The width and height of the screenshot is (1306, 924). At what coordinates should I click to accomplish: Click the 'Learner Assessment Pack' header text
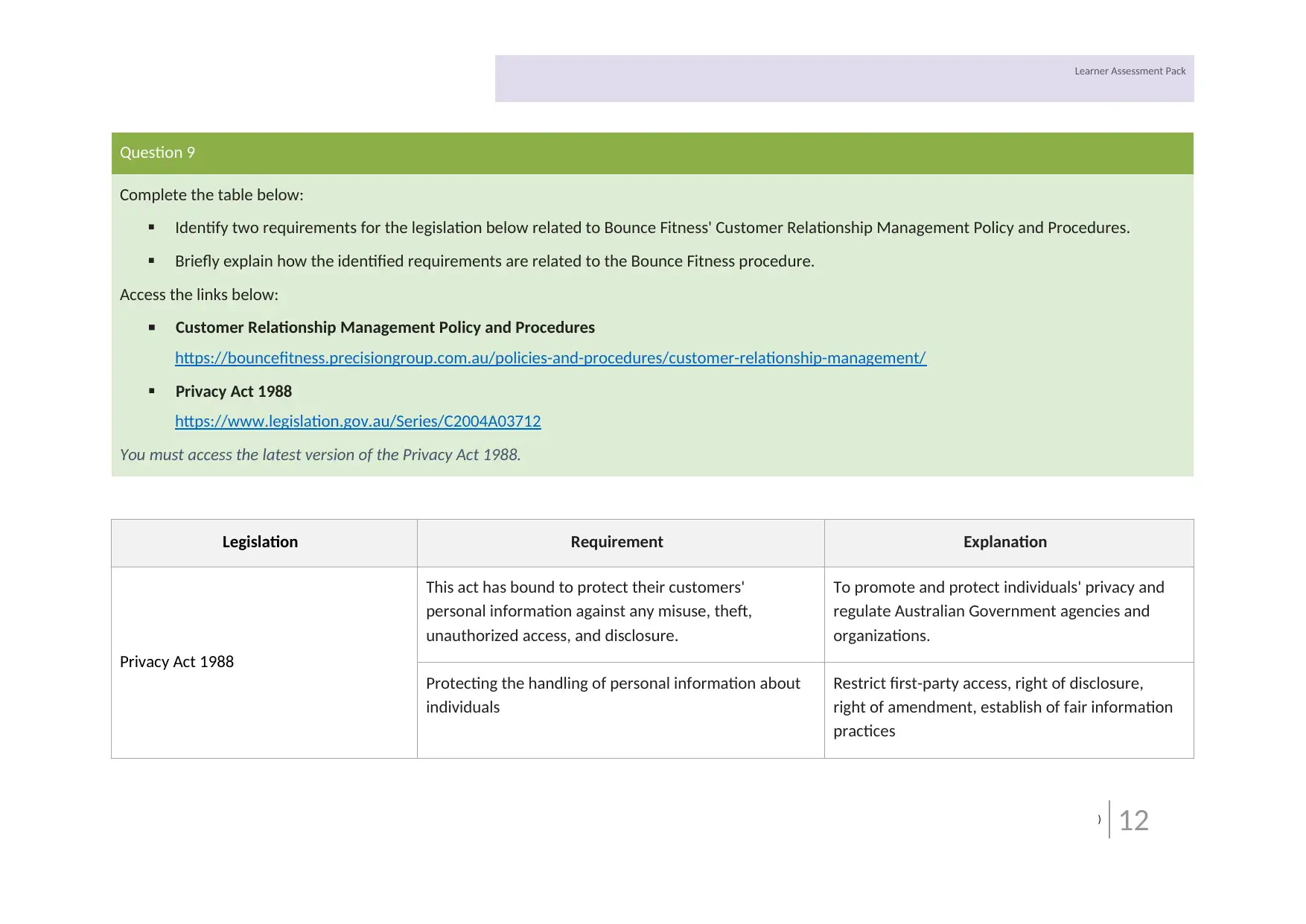click(x=1130, y=71)
